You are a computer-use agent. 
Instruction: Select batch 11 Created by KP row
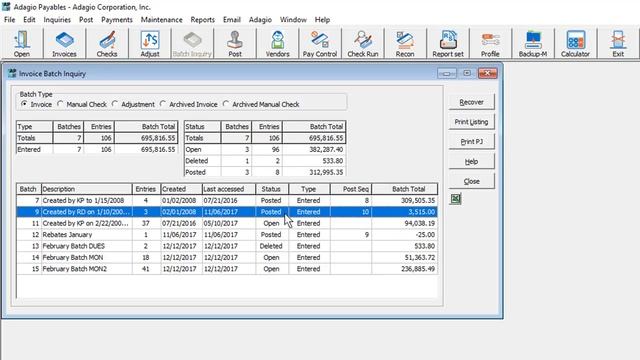point(227,223)
